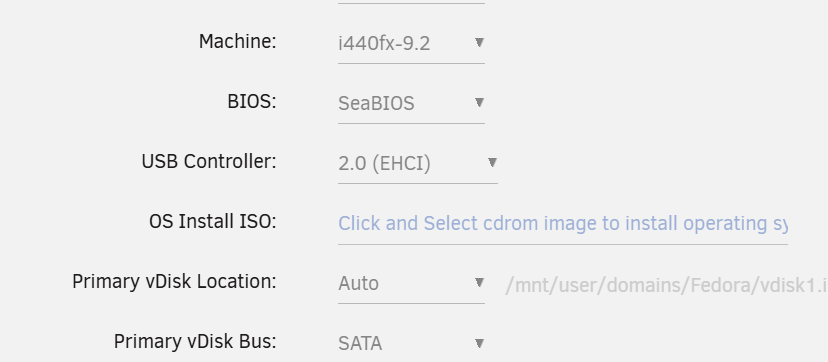Expand the Primary vDisk Bus arrow
The image size is (828, 362).
479,344
